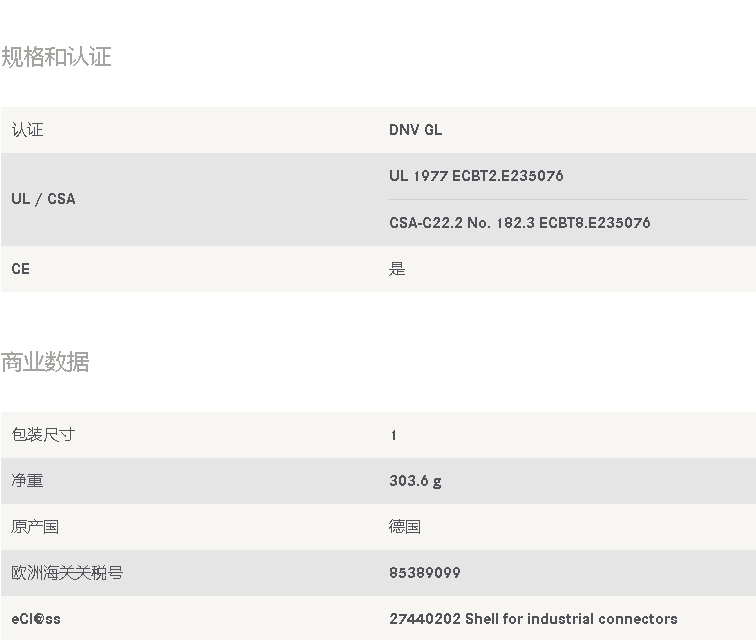
Task: Select the eCl@ss row label
Action: pos(36,619)
